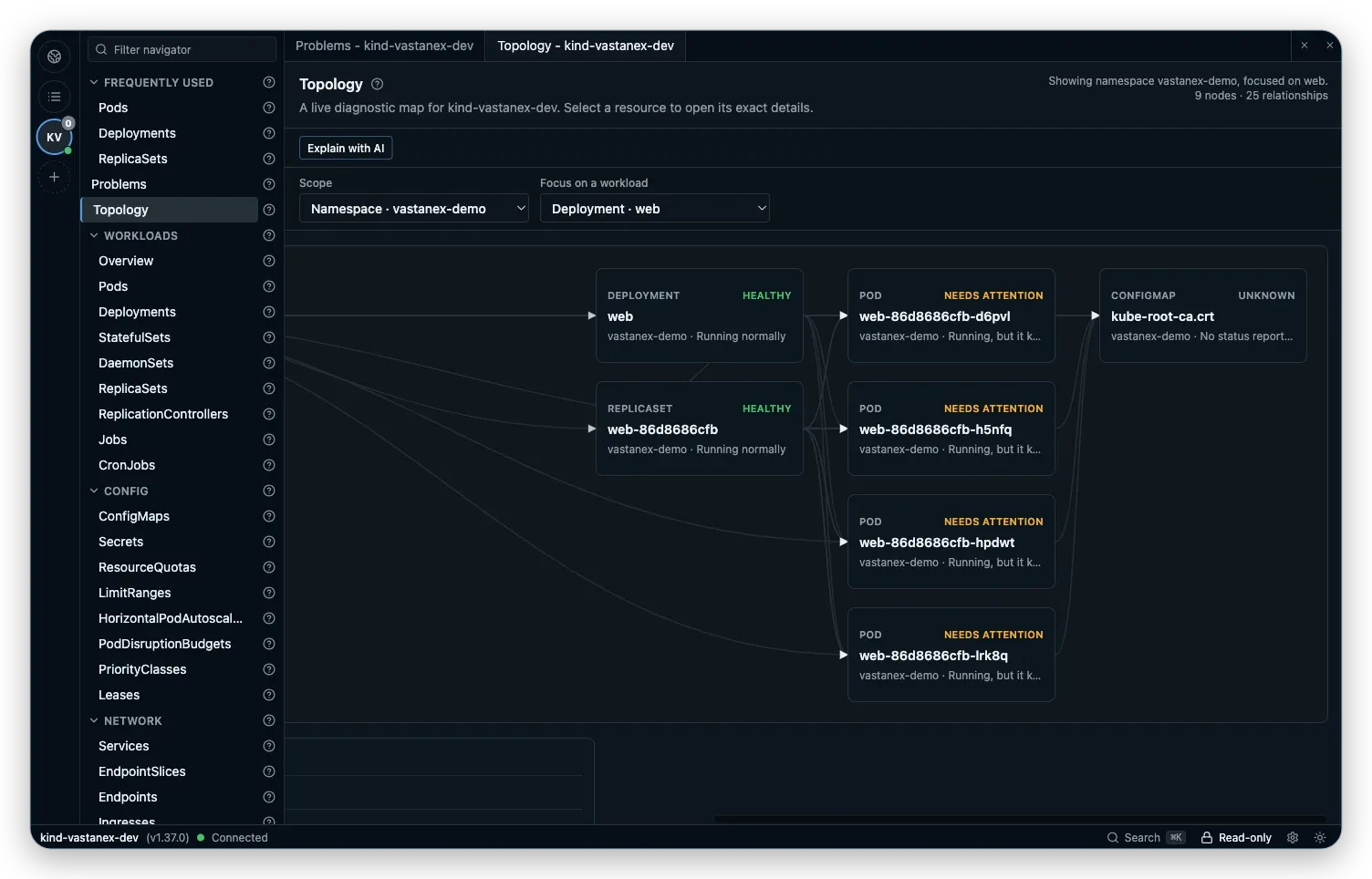Open the help icon beside EndpointSlices
1372x879 pixels.
[269, 771]
